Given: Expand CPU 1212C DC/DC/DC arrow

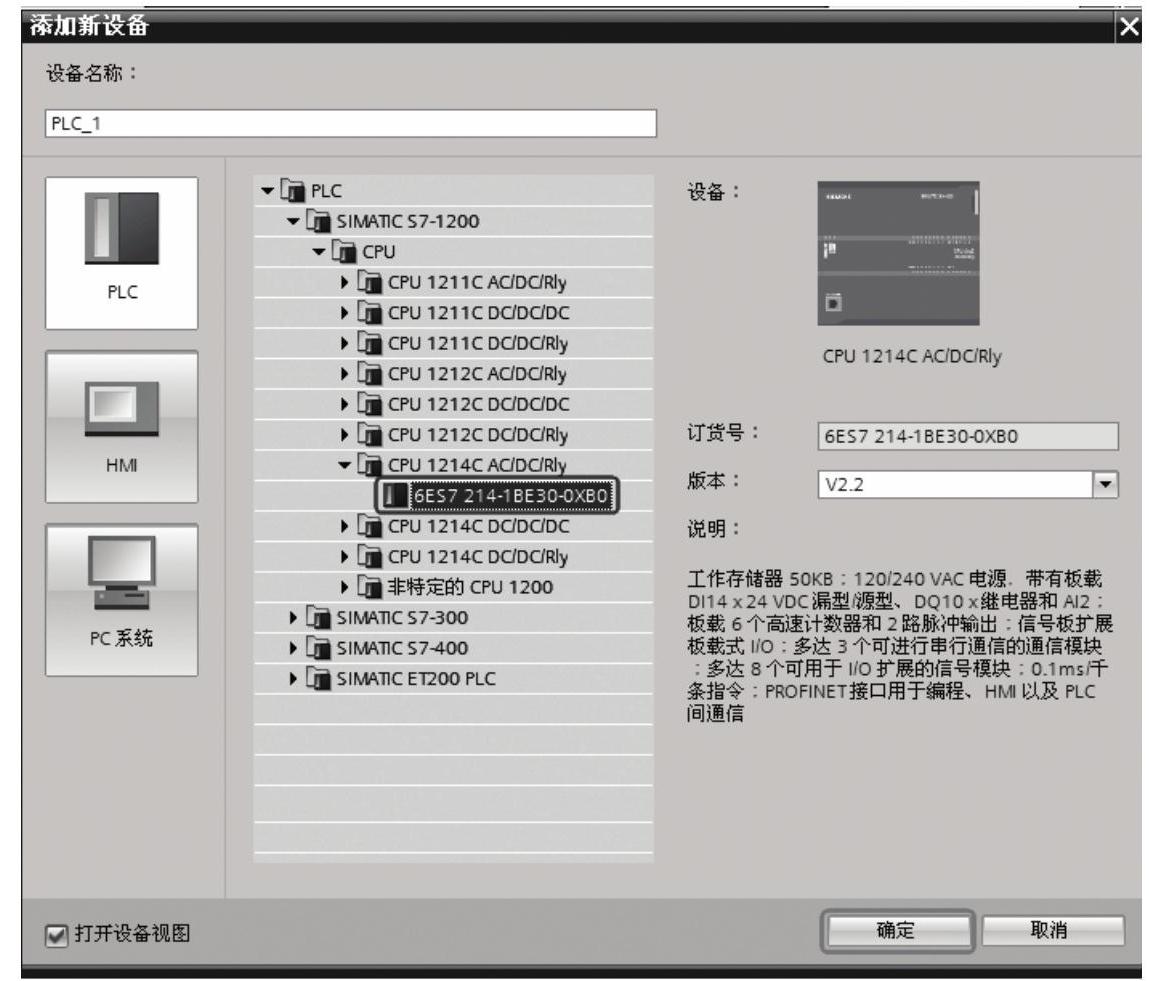Looking at the screenshot, I should (x=344, y=404).
